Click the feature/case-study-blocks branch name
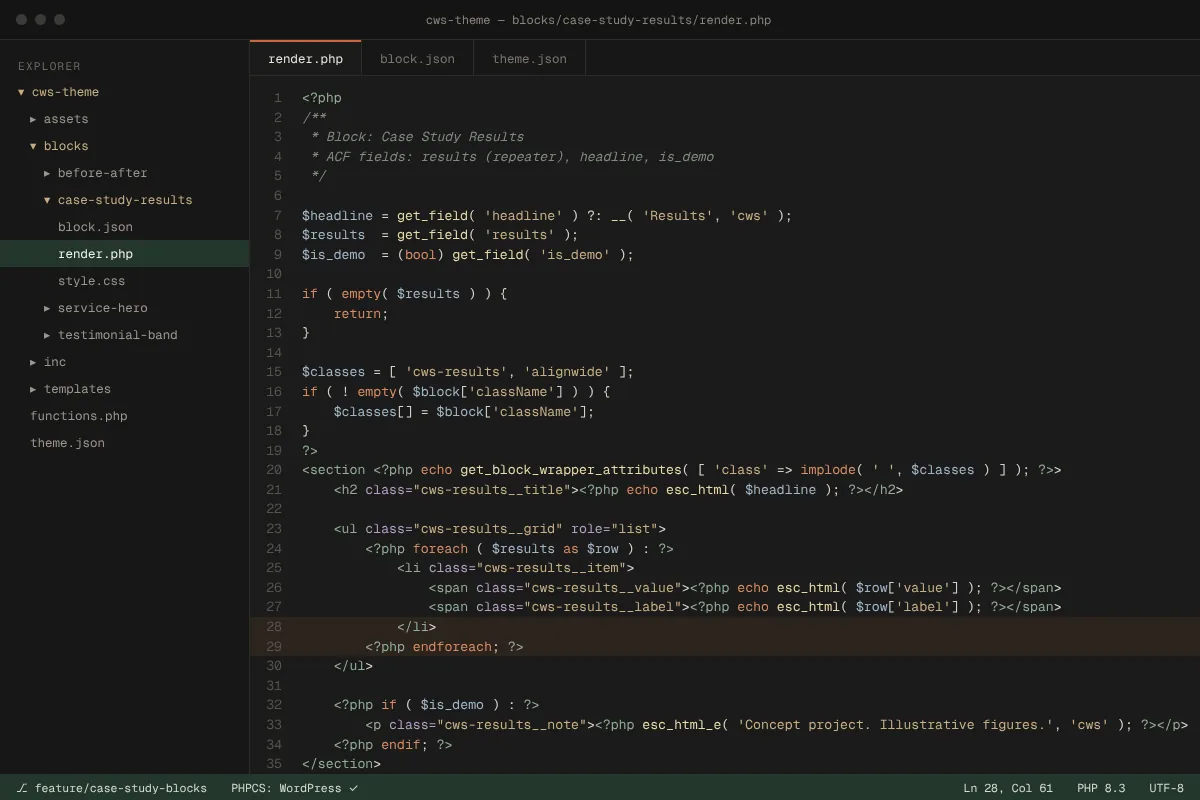Image resolution: width=1200 pixels, height=800 pixels. point(121,788)
